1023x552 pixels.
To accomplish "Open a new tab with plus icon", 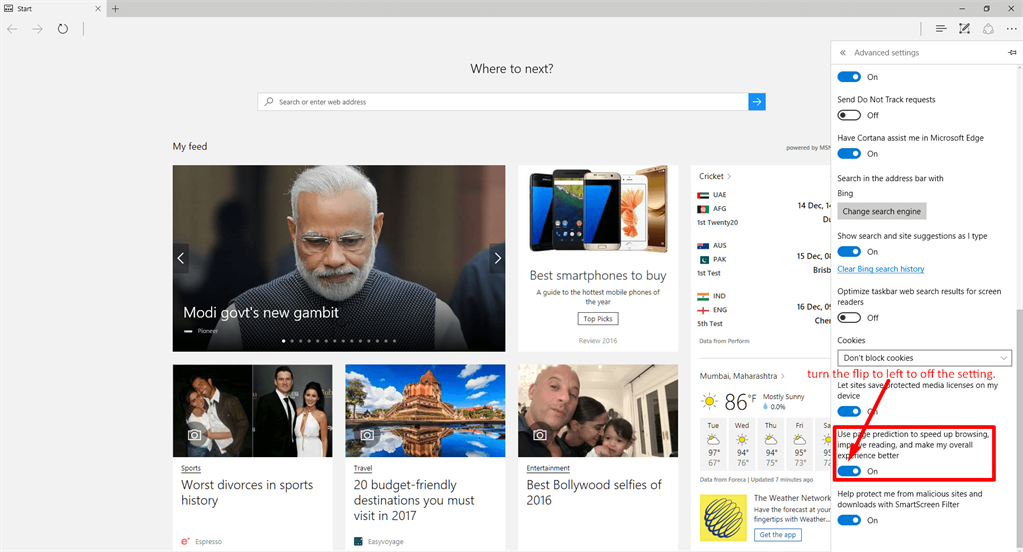I will 115,8.
